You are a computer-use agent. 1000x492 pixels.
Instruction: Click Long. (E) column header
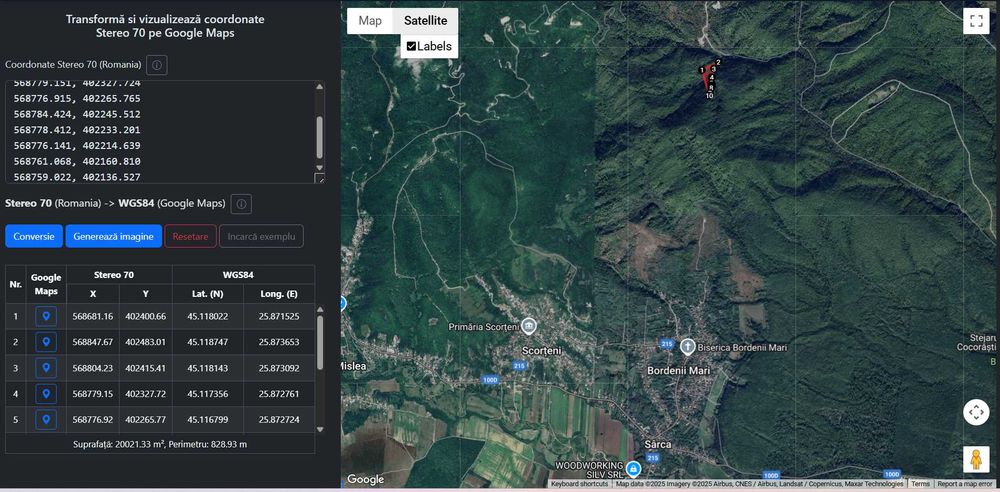[279, 294]
